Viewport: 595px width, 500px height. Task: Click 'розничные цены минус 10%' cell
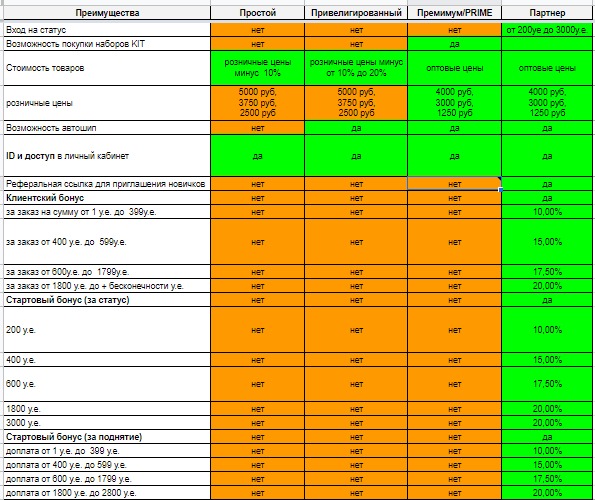pos(257,68)
